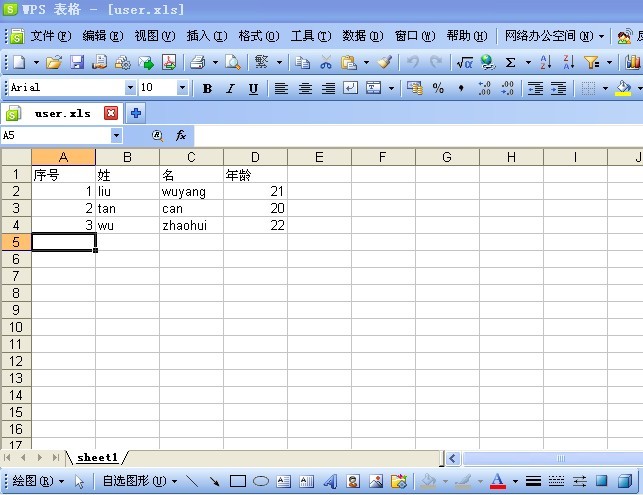Apply yellow fill color
The image size is (643, 495).
pyautogui.click(x=623, y=88)
